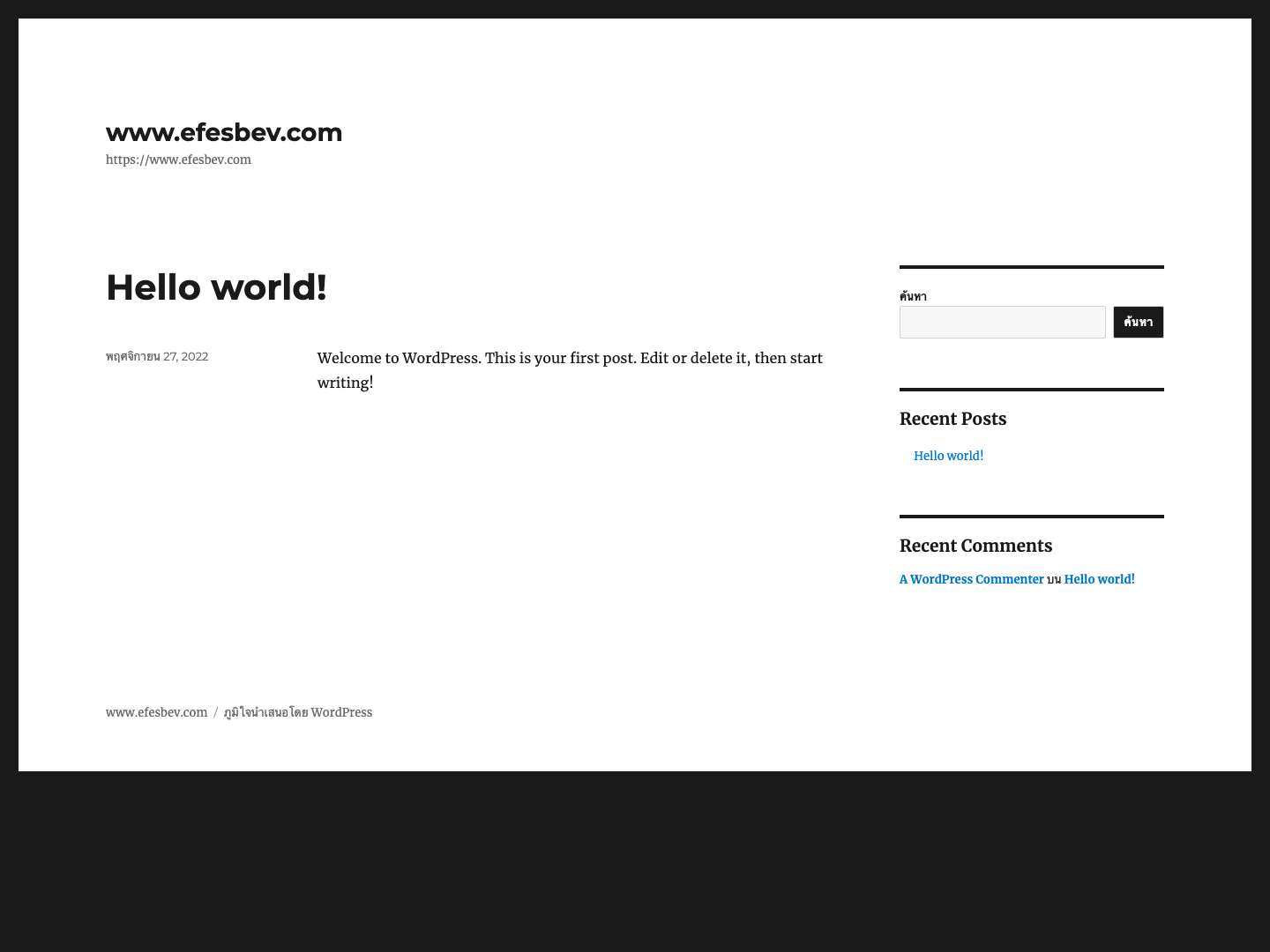Open Hello world! under Recent Posts
The image size is (1270, 952).
(947, 456)
